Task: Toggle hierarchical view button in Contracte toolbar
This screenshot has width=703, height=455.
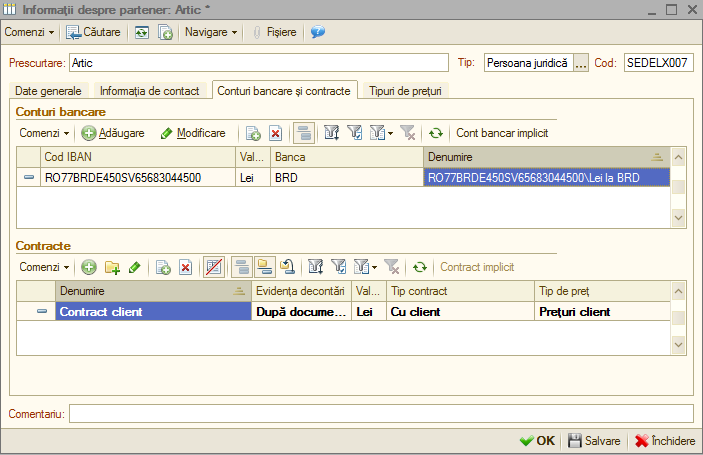Action: 265,267
